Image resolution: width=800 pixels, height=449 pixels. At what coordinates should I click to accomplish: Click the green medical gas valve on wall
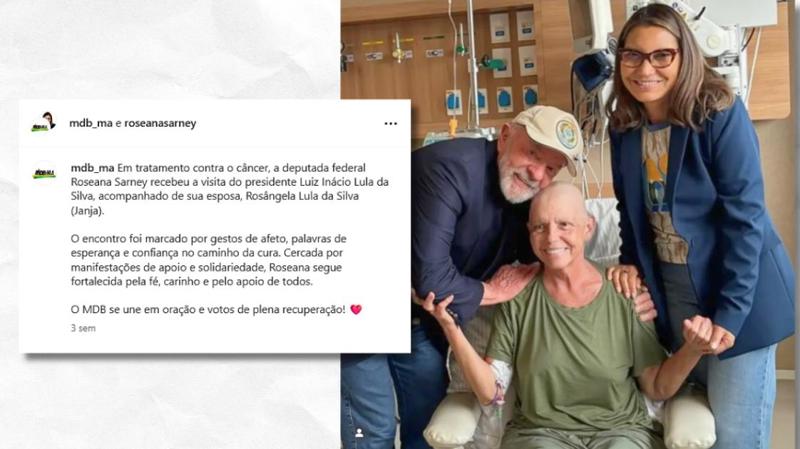492,63
